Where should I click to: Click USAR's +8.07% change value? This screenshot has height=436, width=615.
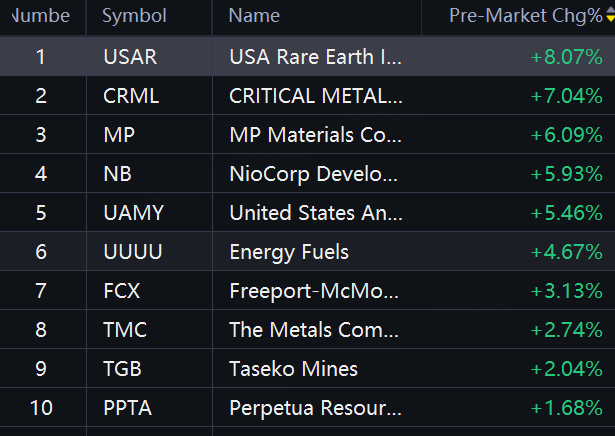(566, 57)
